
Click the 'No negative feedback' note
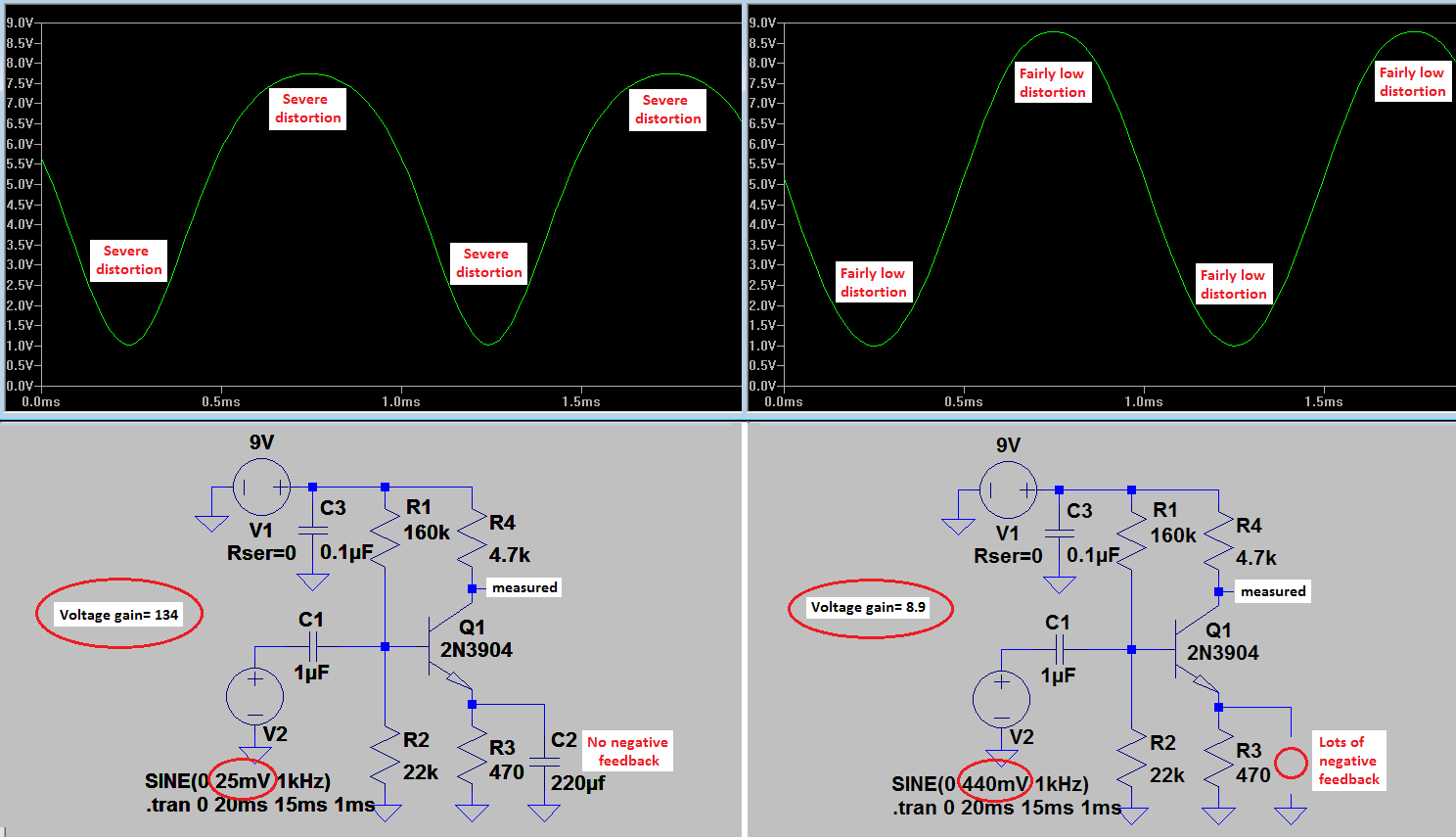point(627,751)
